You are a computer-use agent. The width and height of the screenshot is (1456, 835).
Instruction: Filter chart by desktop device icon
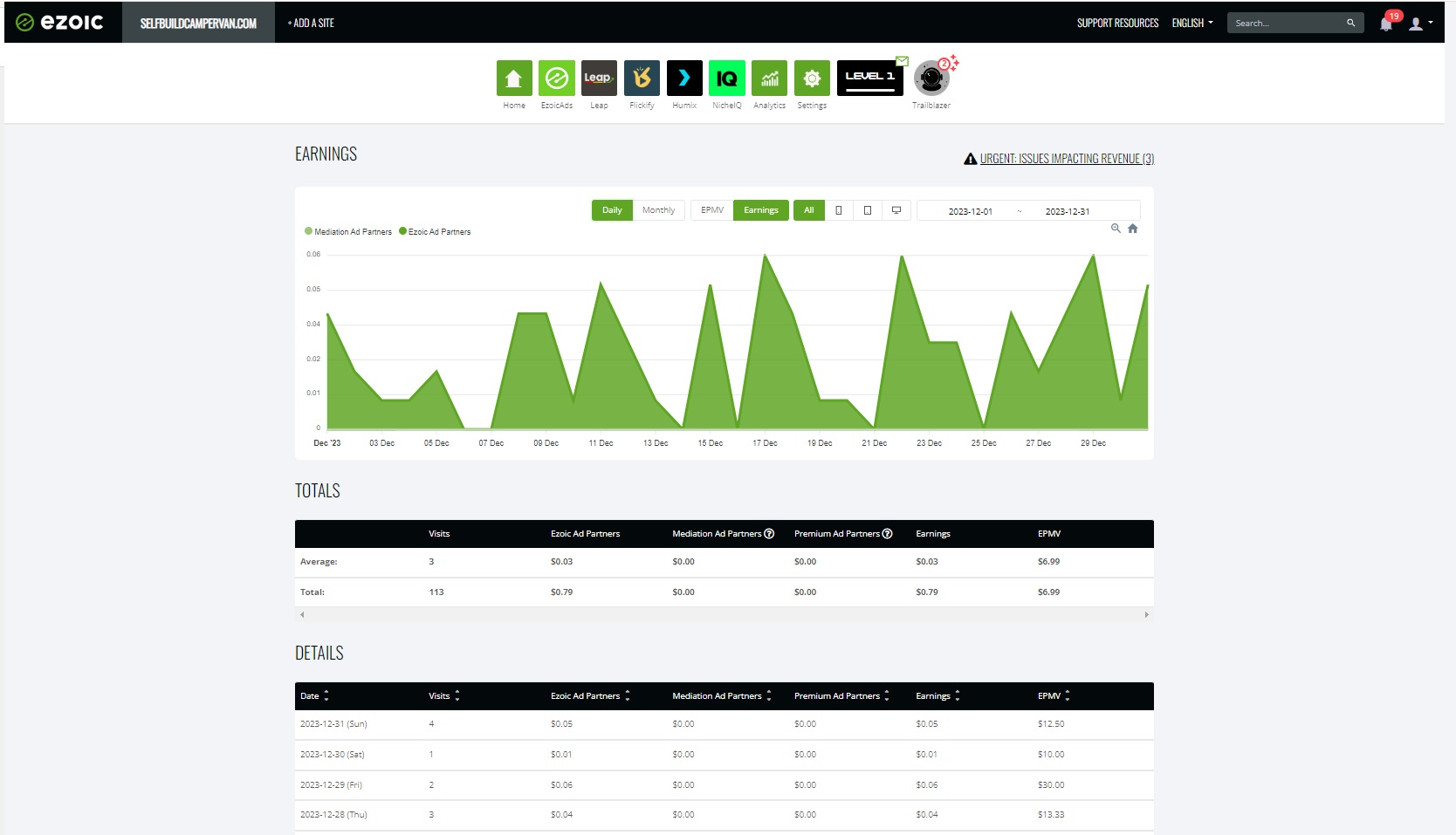coord(896,210)
